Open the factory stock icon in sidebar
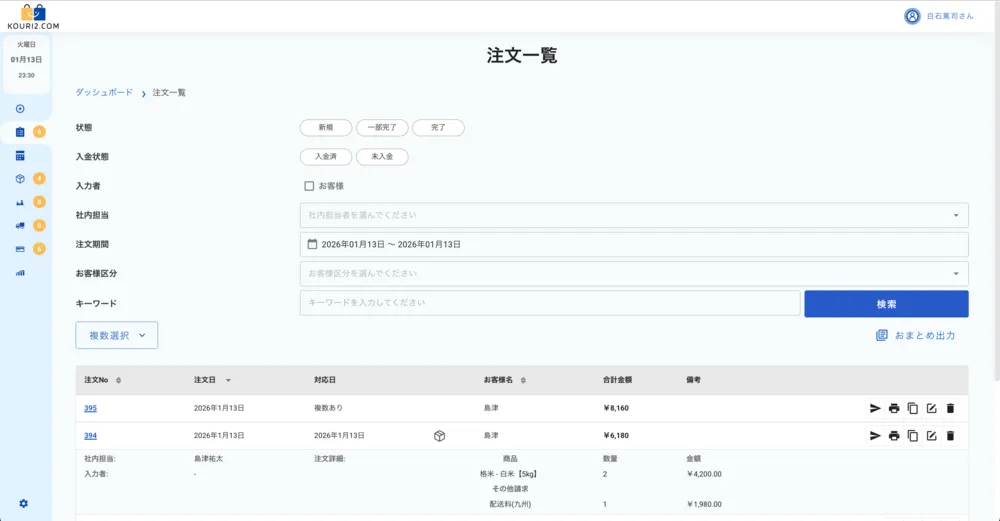This screenshot has width=1000, height=521. click(x=20, y=202)
